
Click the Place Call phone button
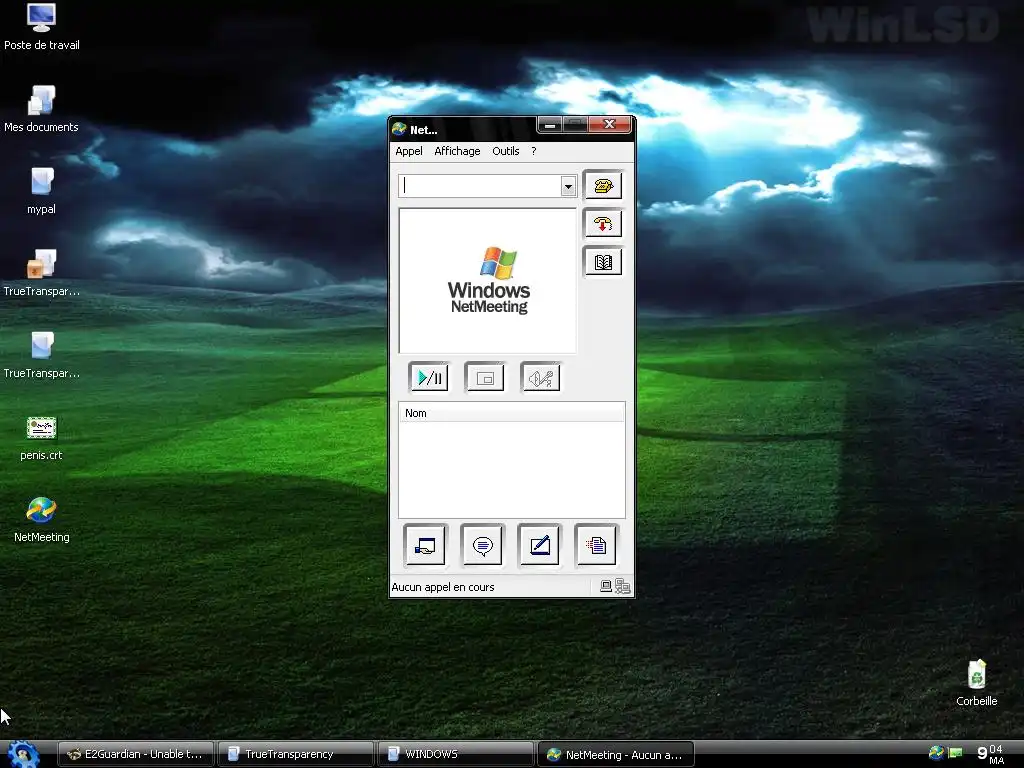[x=603, y=186]
